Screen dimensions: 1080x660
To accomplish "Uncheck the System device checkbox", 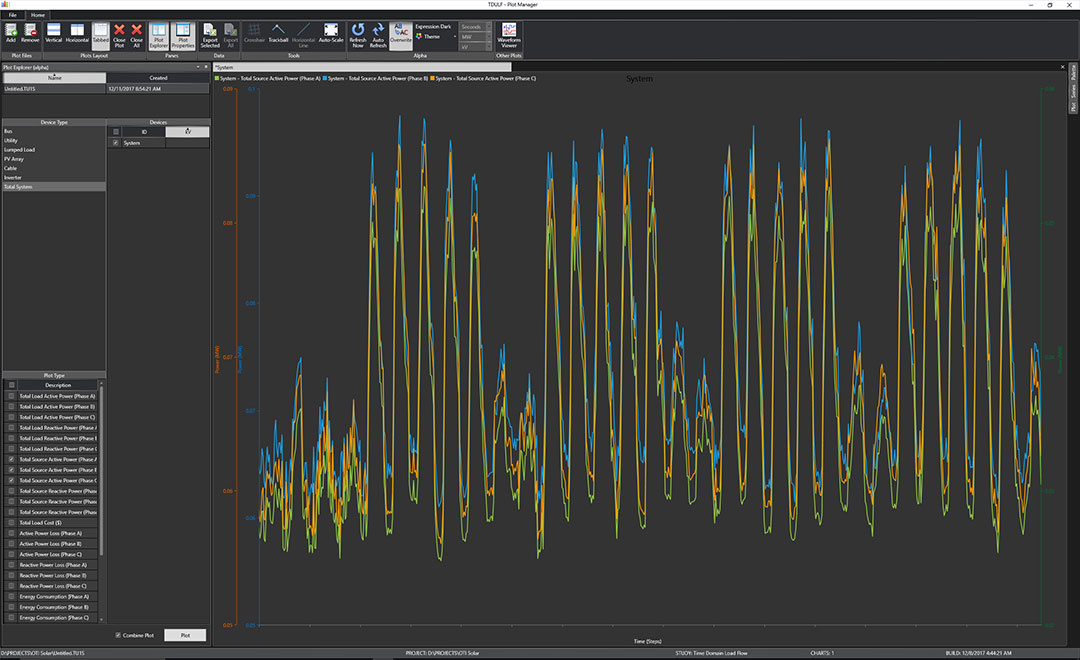I will pyautogui.click(x=116, y=143).
